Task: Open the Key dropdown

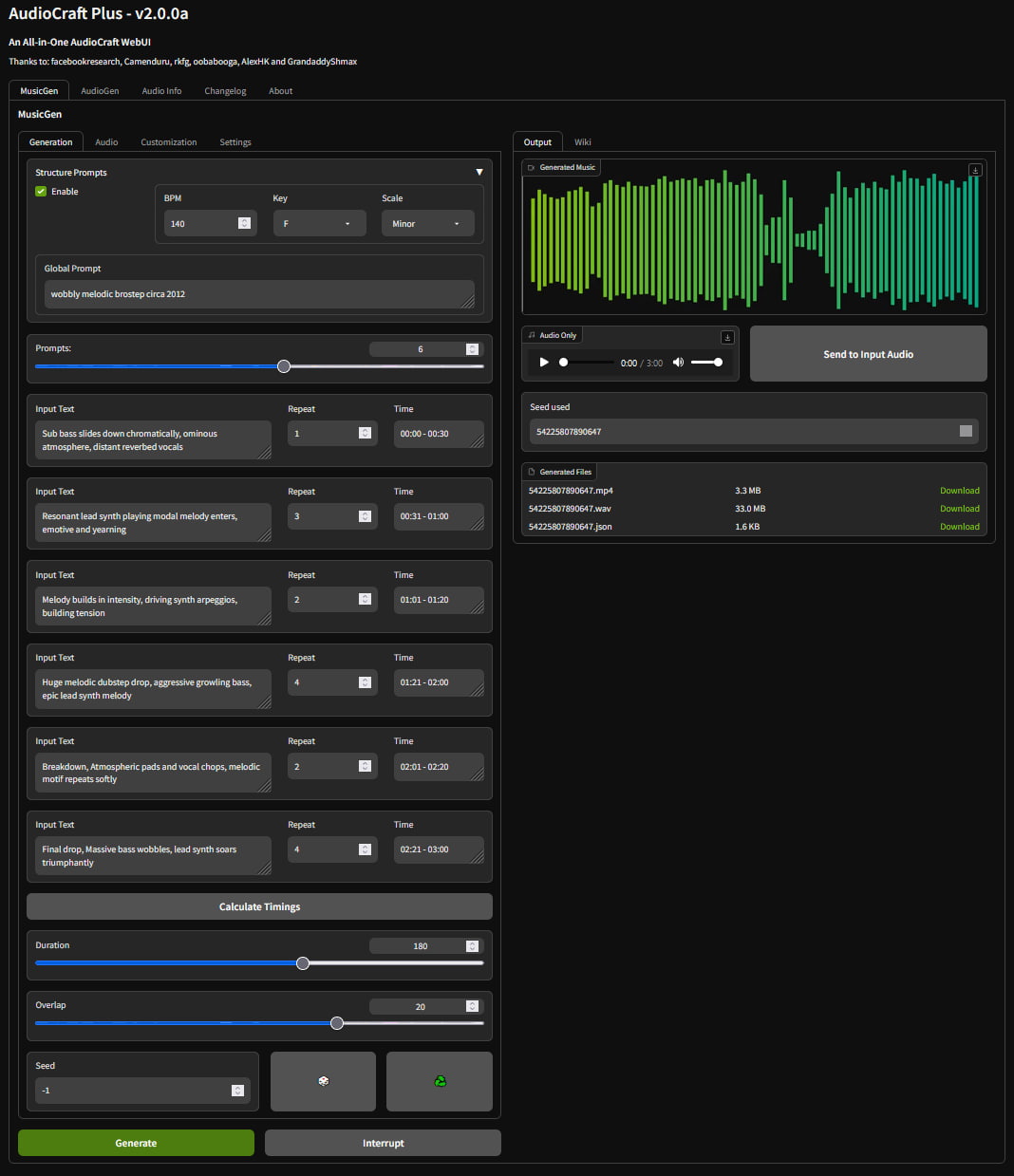Action: click(319, 224)
